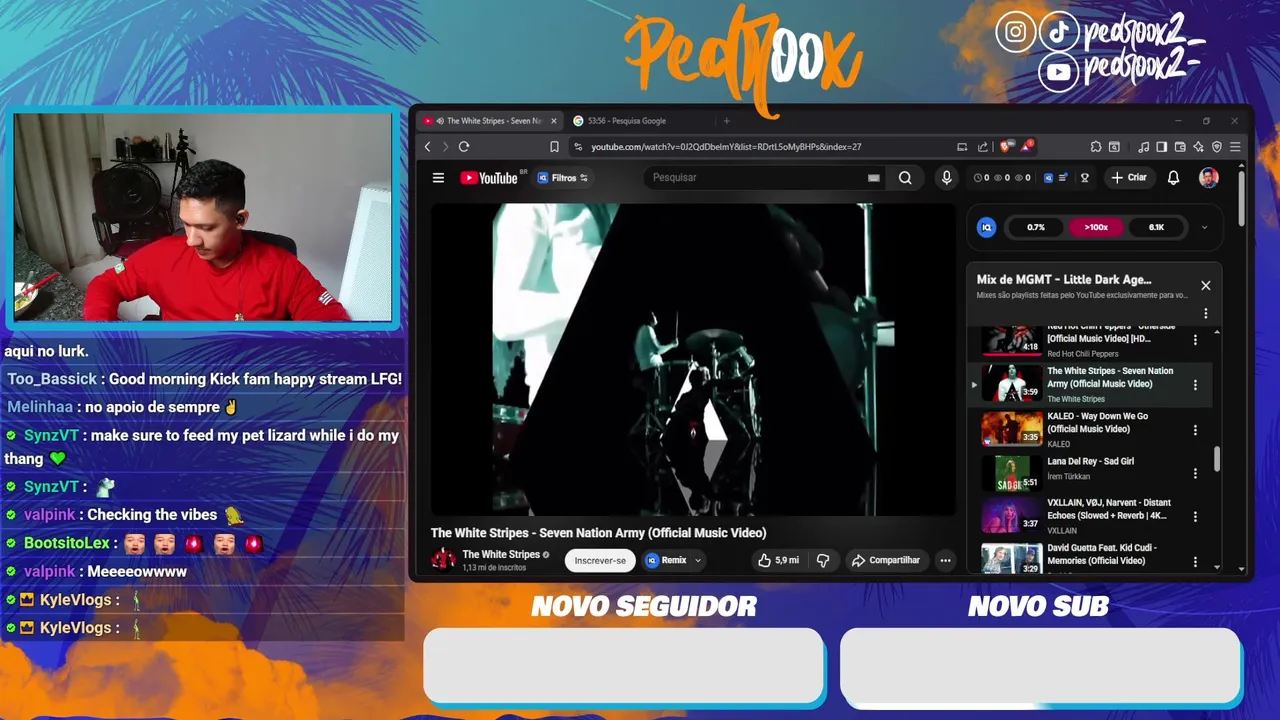
Task: Expand the IQ stats panel chevron
Action: [1204, 227]
